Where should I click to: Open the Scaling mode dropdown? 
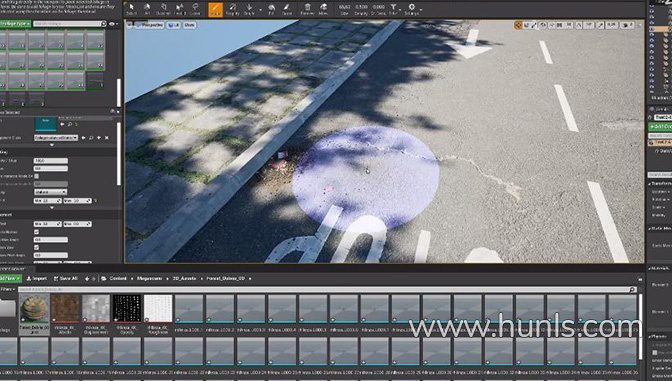tap(50, 192)
